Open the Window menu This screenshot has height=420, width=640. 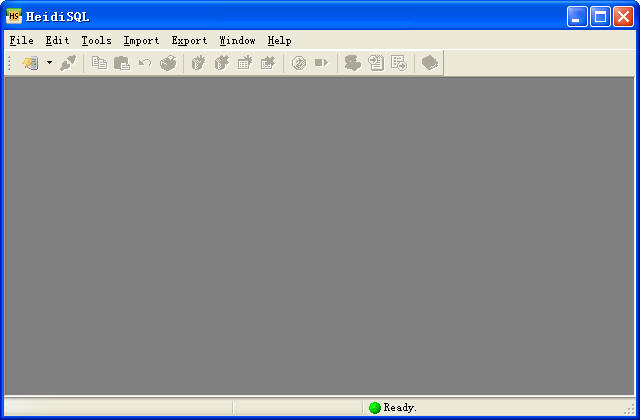point(237,41)
